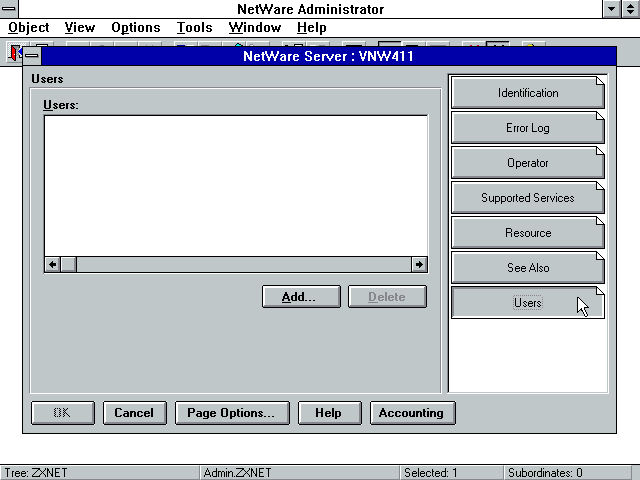
Task: Open the NetWare Server dialog control menu
Action: (32, 56)
